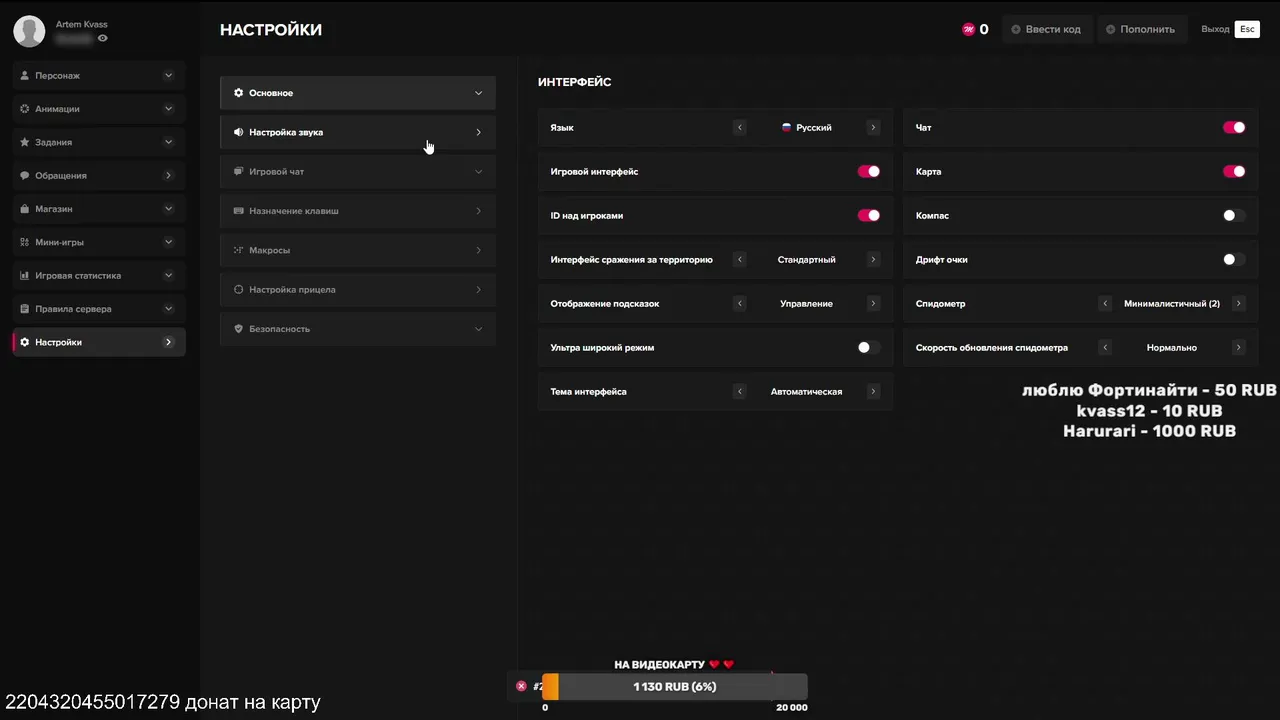Click the ИНТЕРФЕЙС section heading

[x=574, y=82]
